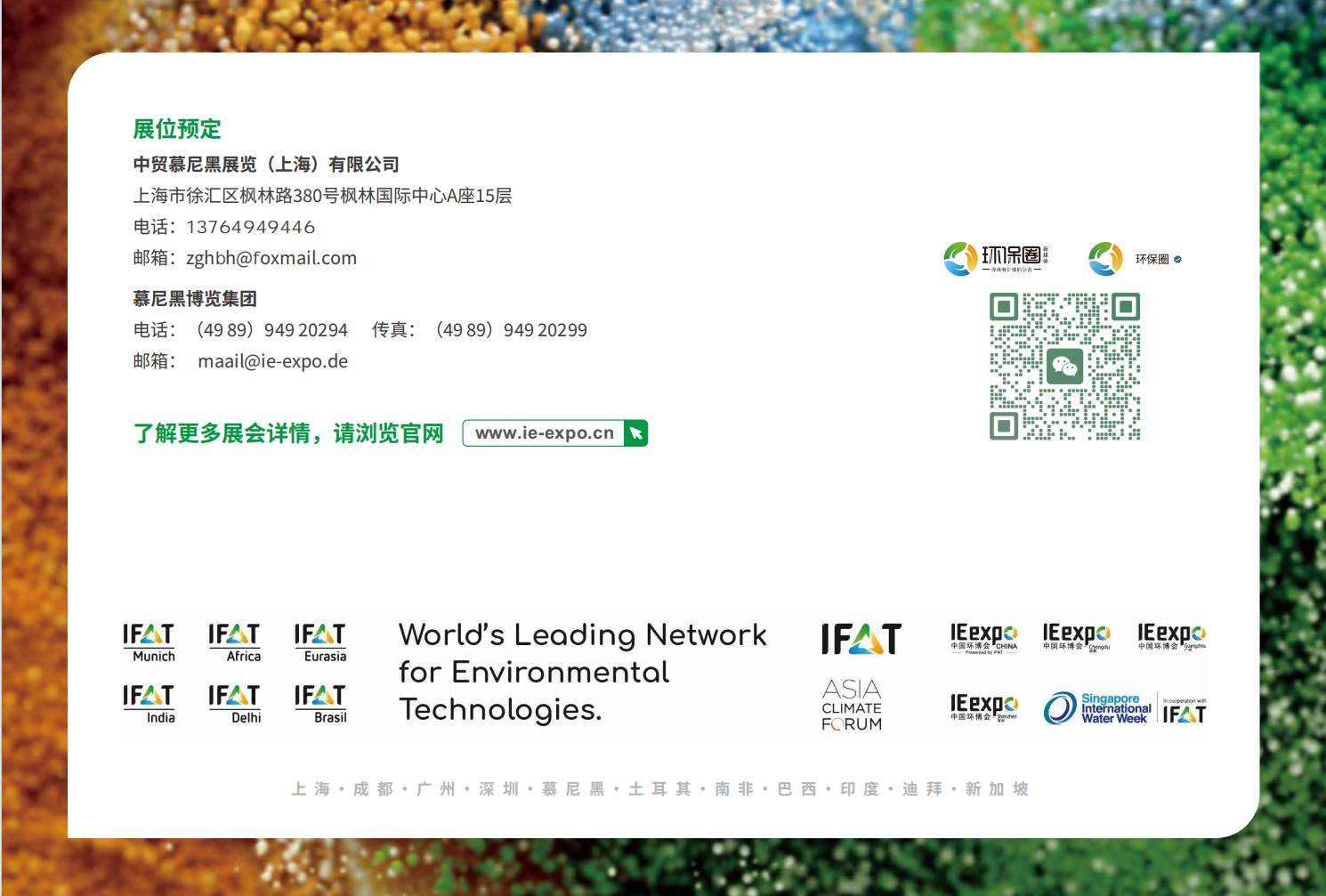This screenshot has height=896, width=1326.
Task: Click the Asia Climate Forum logo
Action: 852,706
